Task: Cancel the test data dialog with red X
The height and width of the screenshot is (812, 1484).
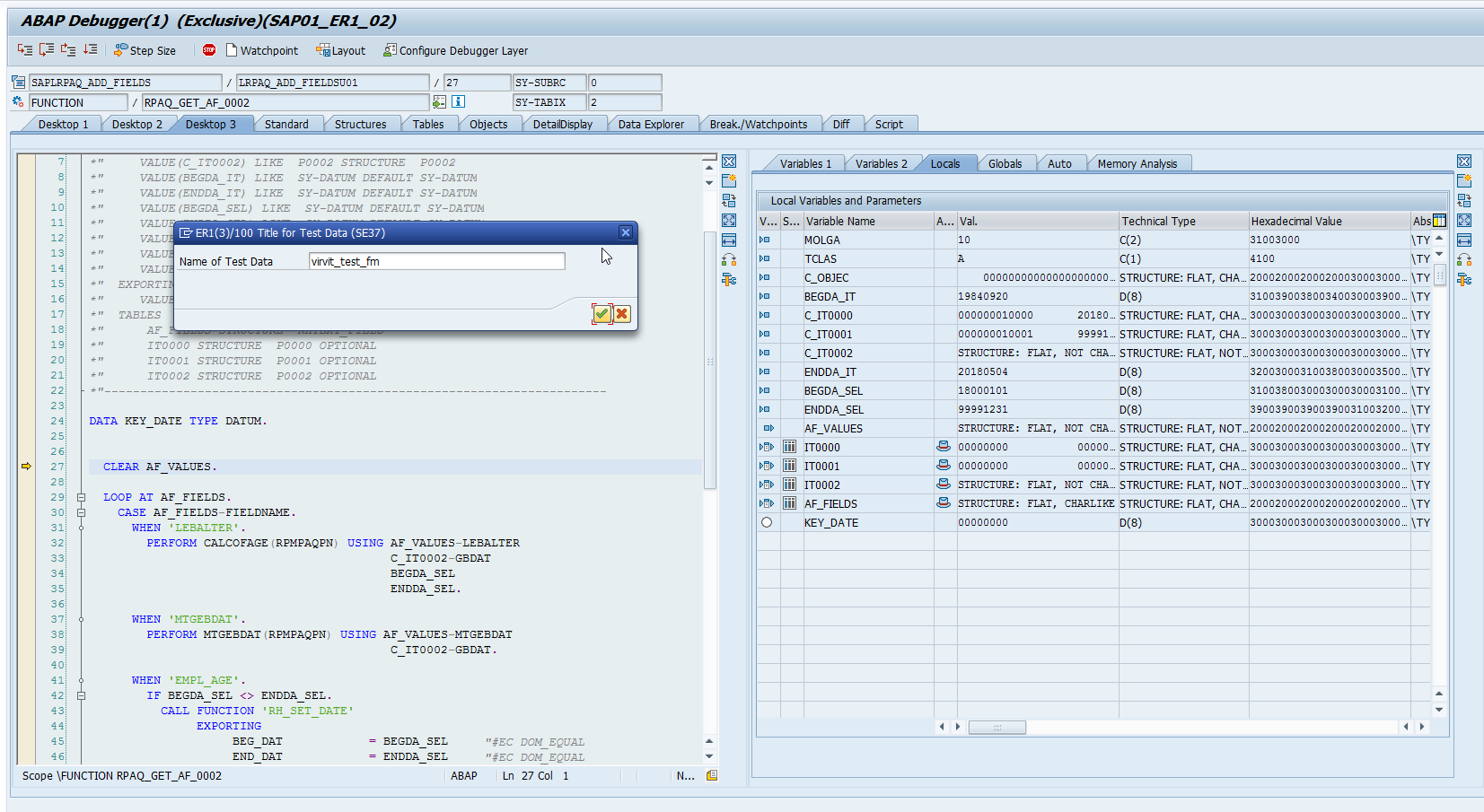Action: [621, 313]
